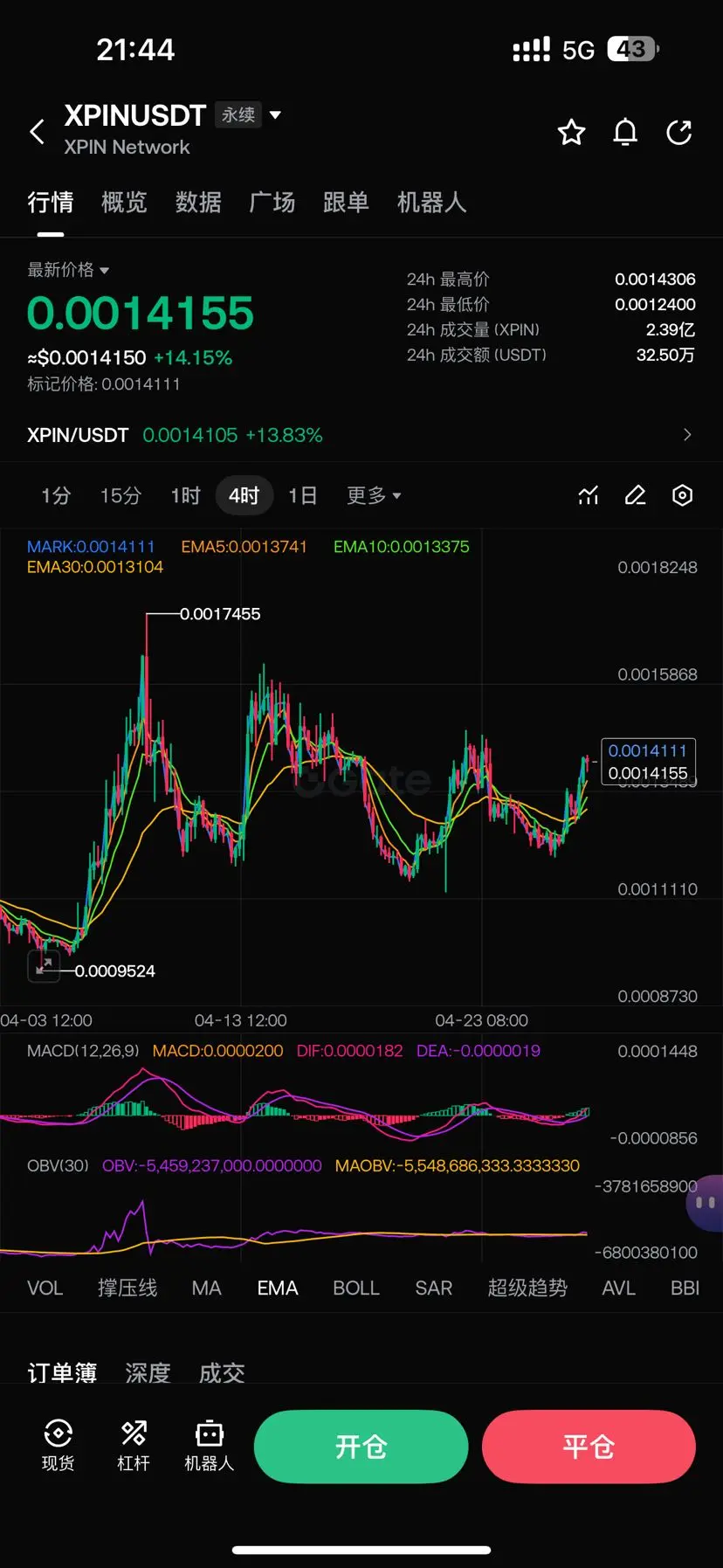Viewport: 723px width, 1568px height.
Task: Open 更多 timeframe dropdown
Action: click(x=374, y=495)
